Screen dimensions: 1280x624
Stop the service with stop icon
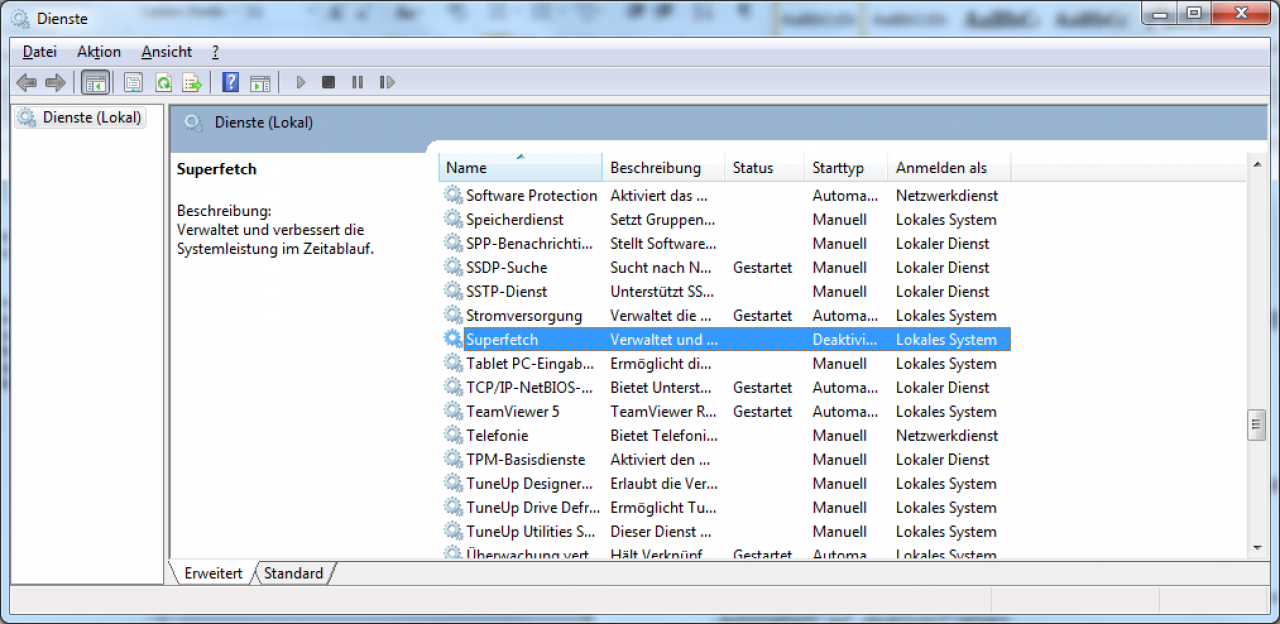(x=328, y=82)
